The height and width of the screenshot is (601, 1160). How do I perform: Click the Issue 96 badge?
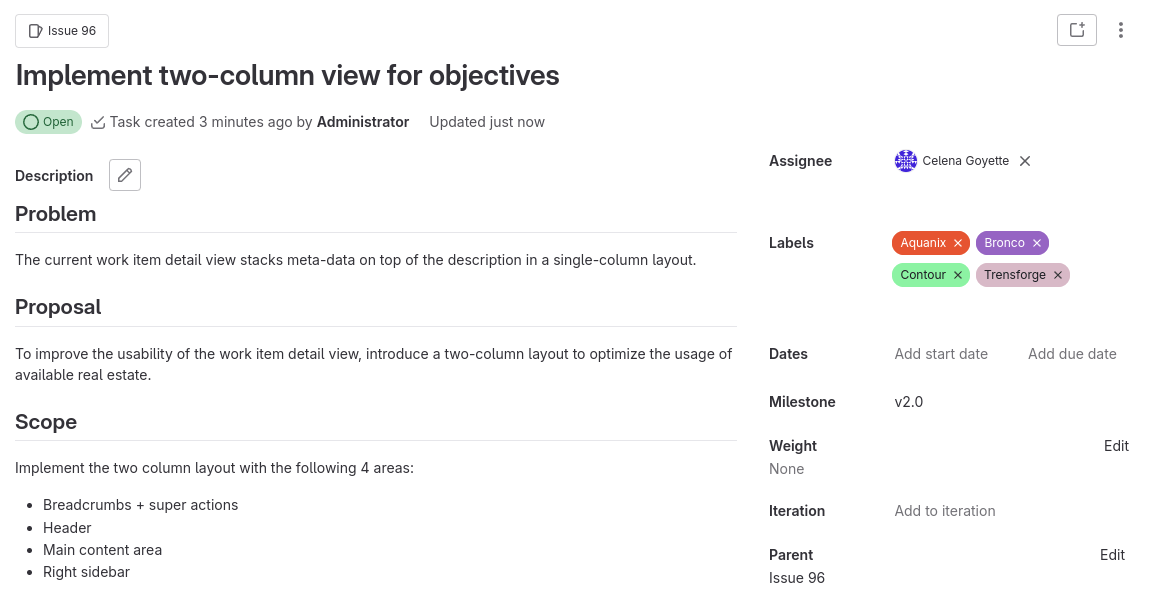click(61, 30)
